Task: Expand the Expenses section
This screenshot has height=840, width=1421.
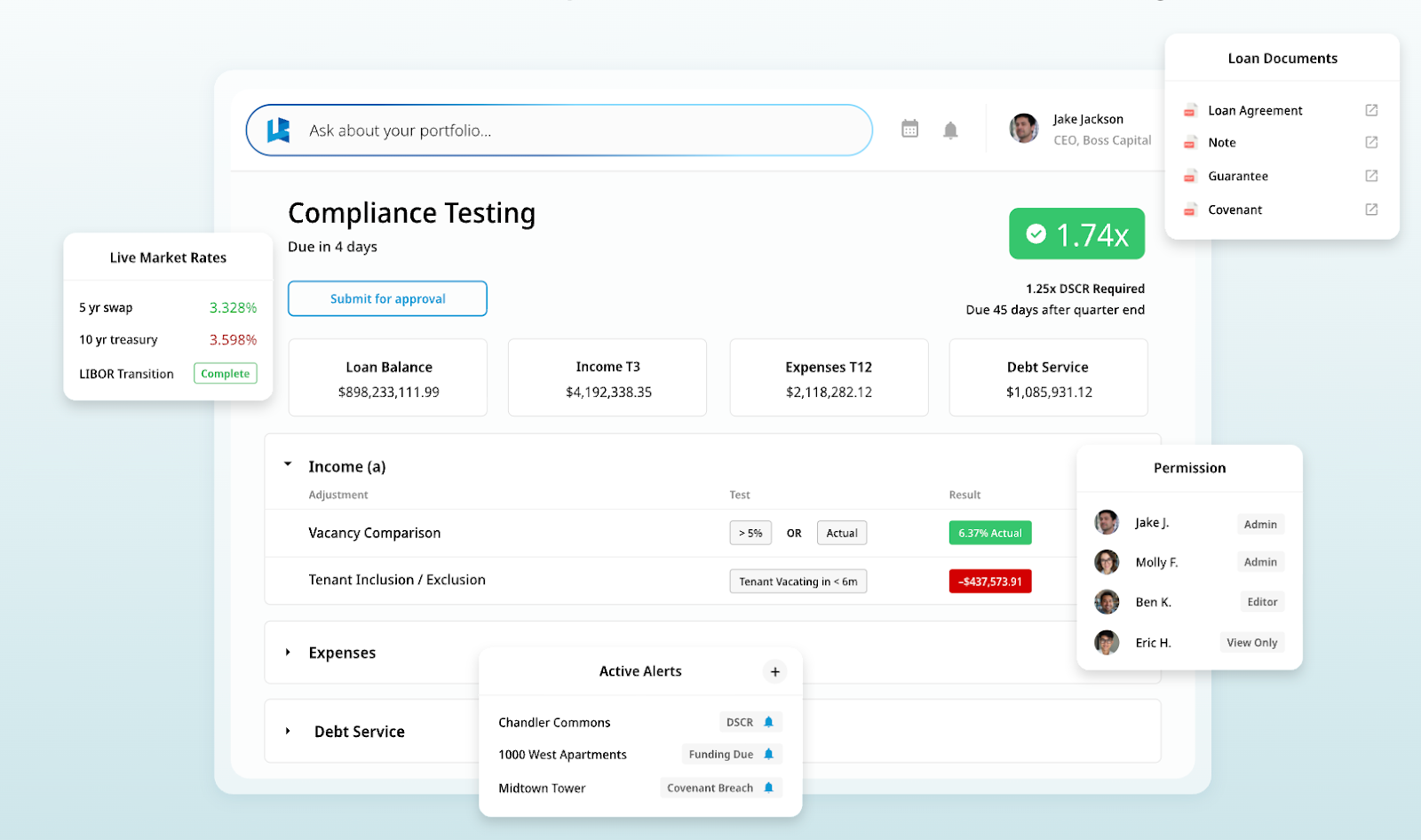Action: tap(288, 653)
